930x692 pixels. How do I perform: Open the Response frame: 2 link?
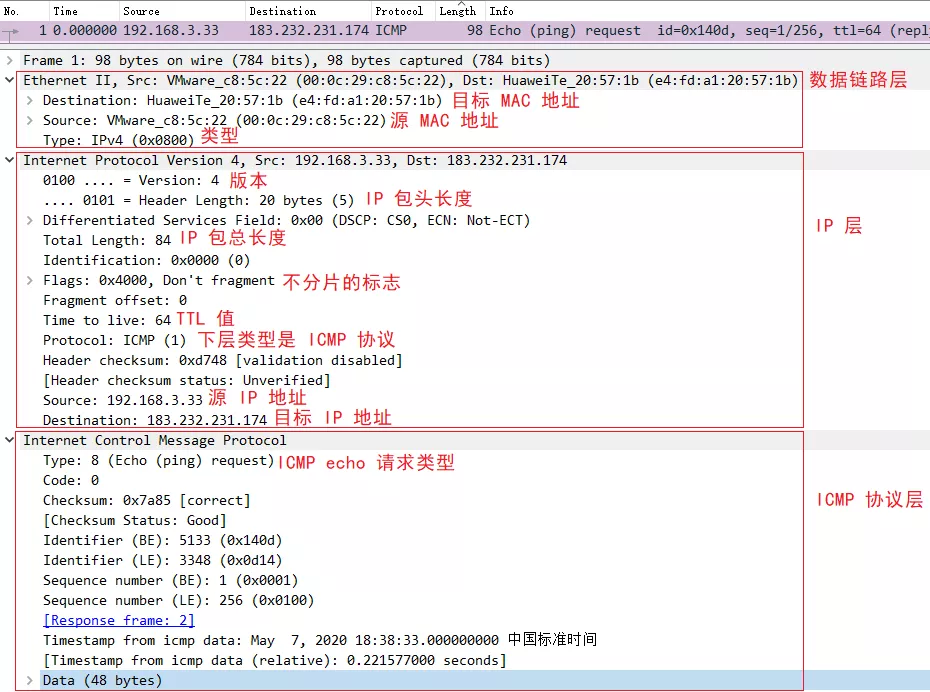point(119,620)
